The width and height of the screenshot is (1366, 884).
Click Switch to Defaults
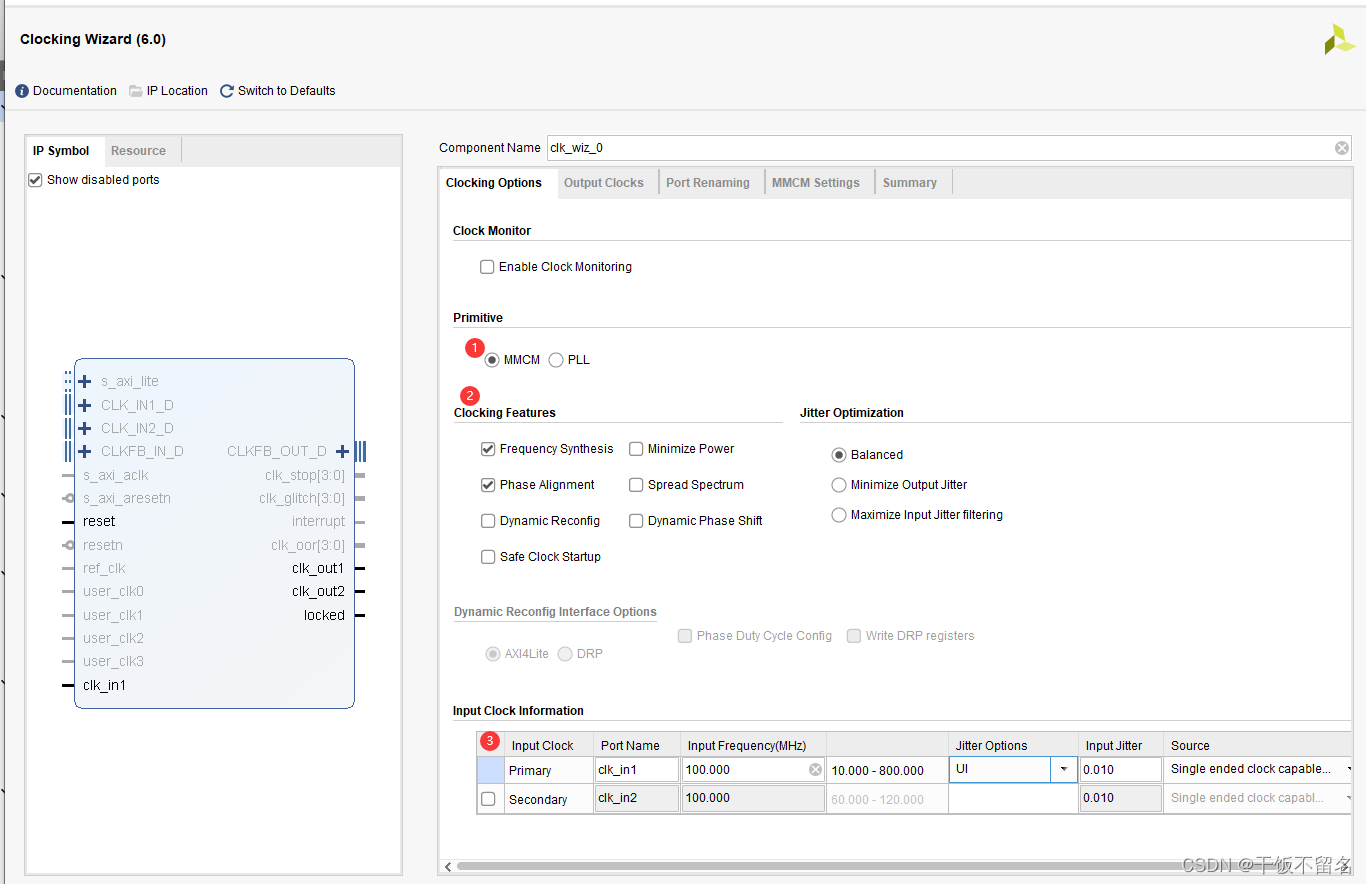[x=286, y=91]
